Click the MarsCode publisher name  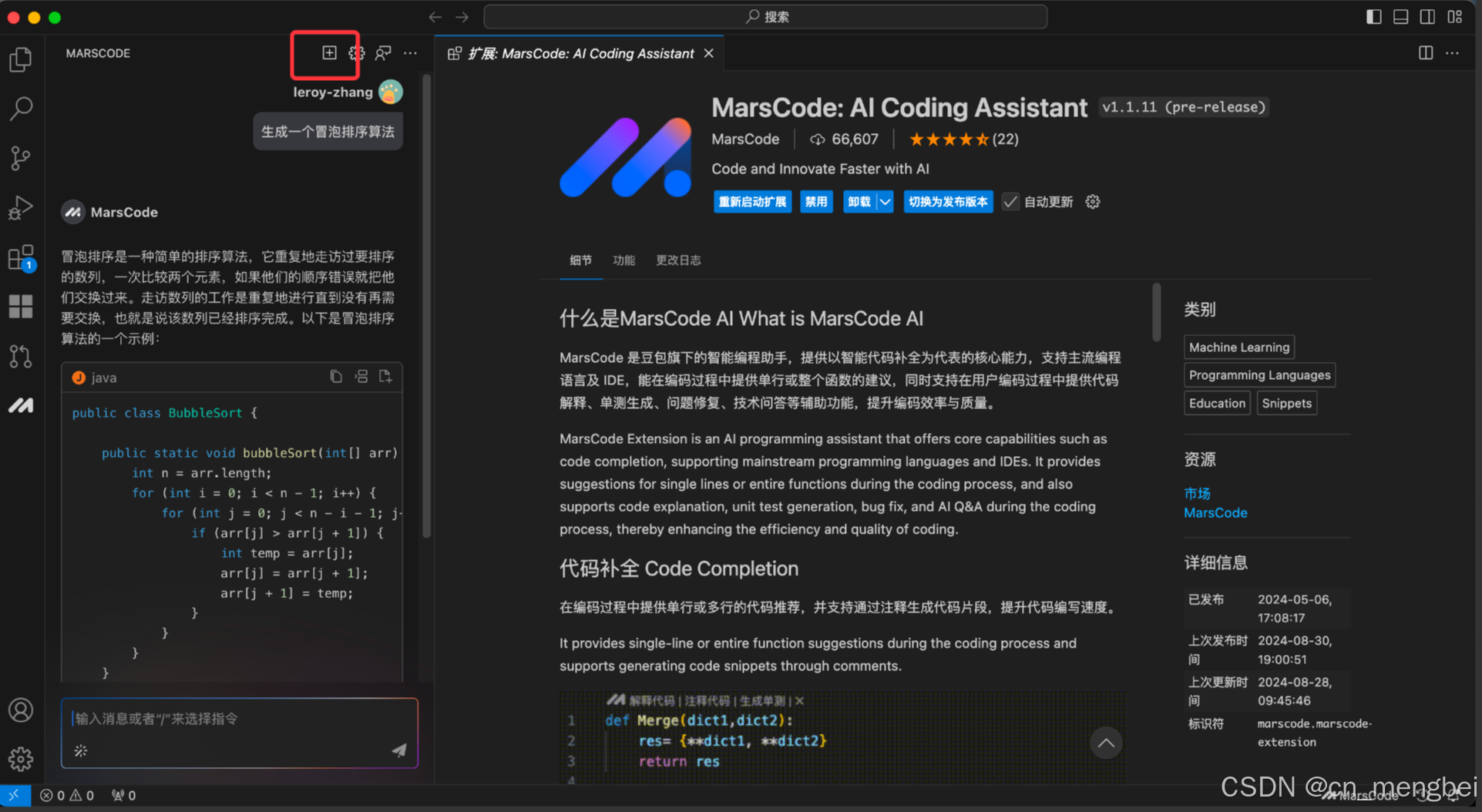coord(745,139)
